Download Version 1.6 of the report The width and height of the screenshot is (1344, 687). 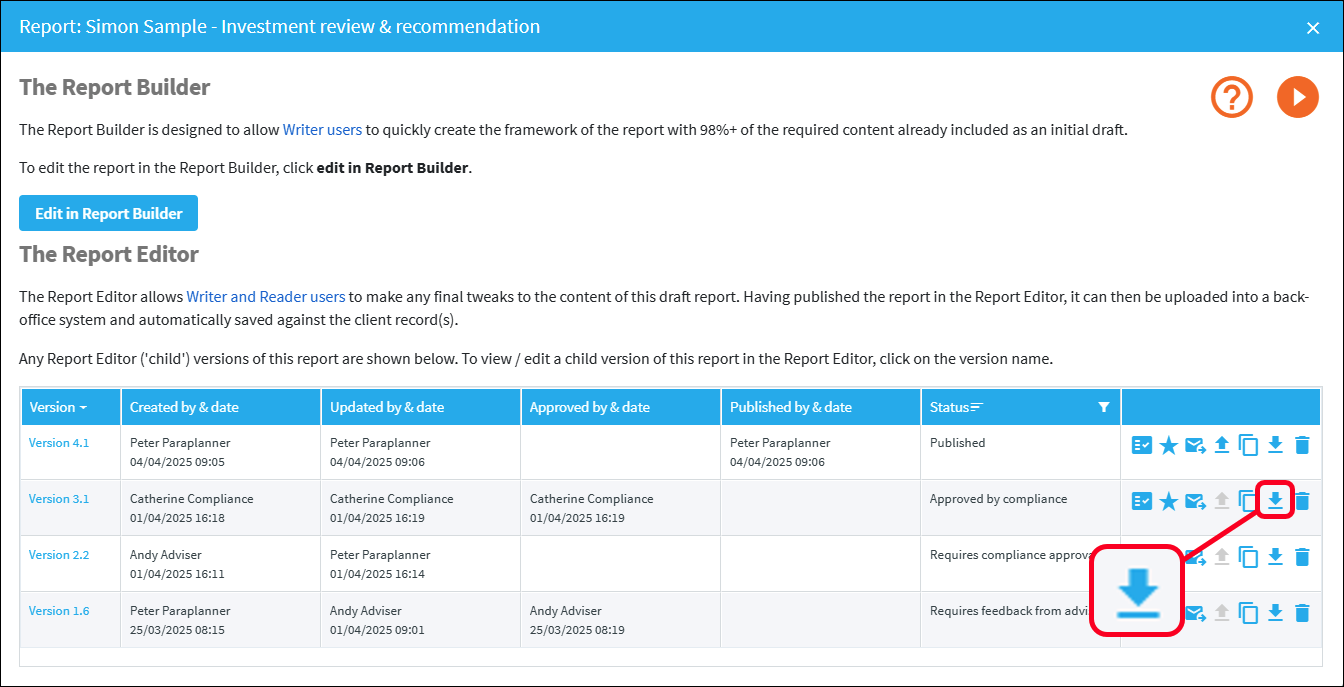[x=1275, y=613]
